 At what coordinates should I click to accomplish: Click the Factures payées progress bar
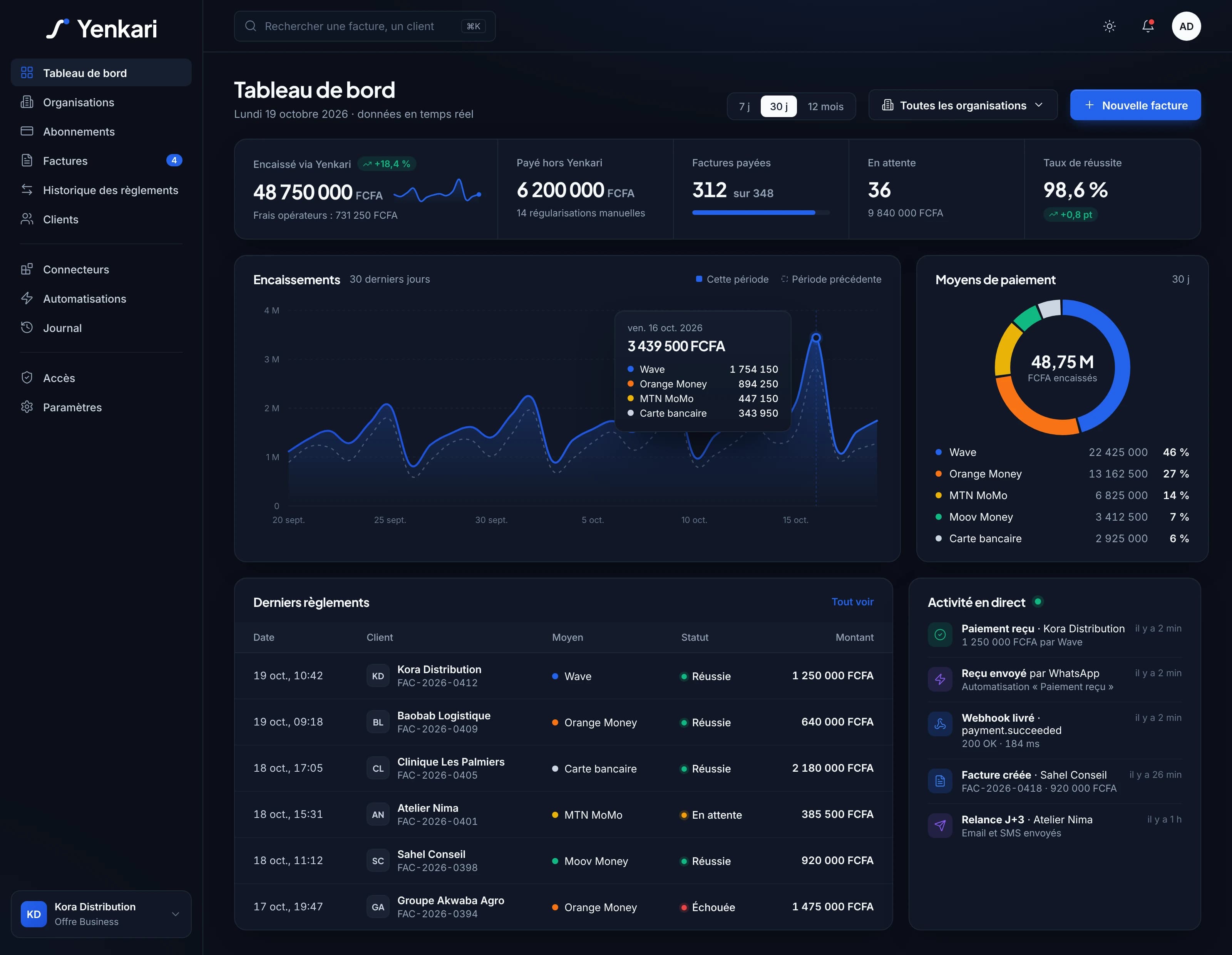click(x=760, y=213)
